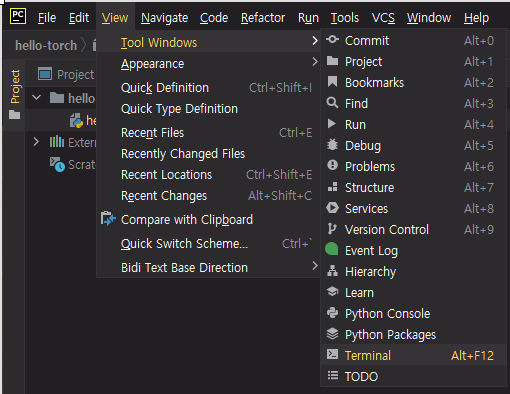The width and height of the screenshot is (510, 394).
Task: Click the Compare with Clipboard icon
Action: [108, 219]
